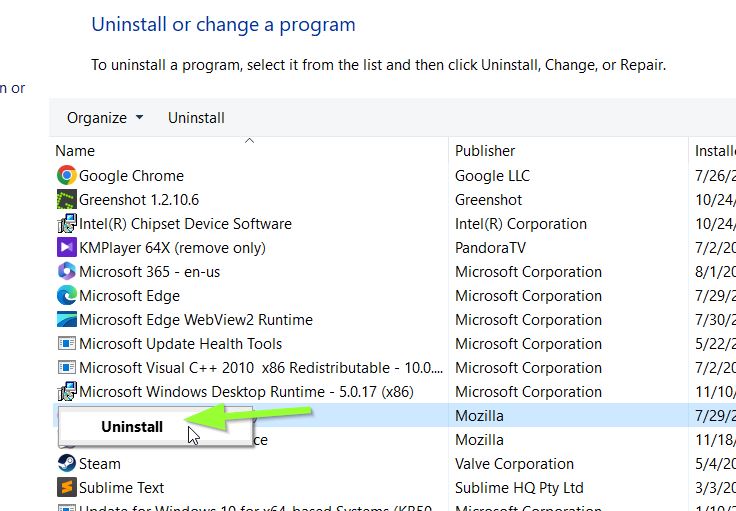The height and width of the screenshot is (511, 736).
Task: Click the Sublime Text icon
Action: pos(67,487)
